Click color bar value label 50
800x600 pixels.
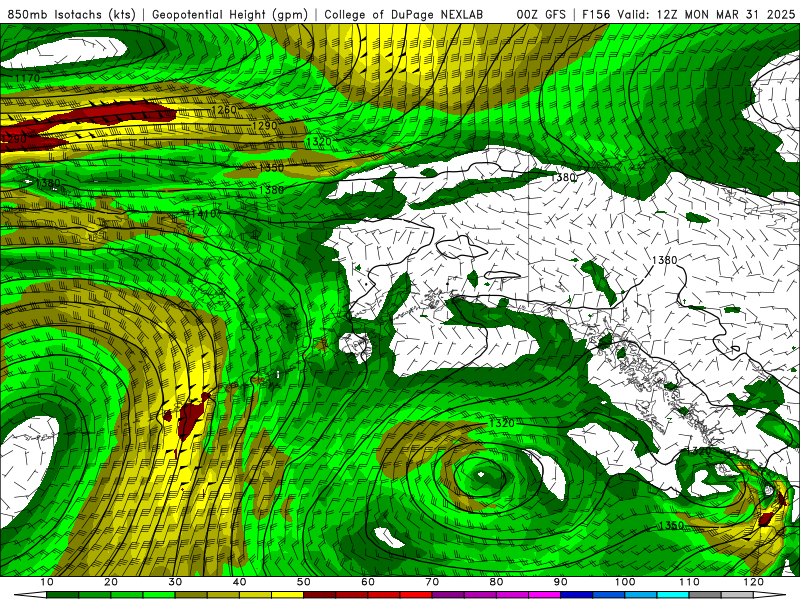click(x=304, y=582)
